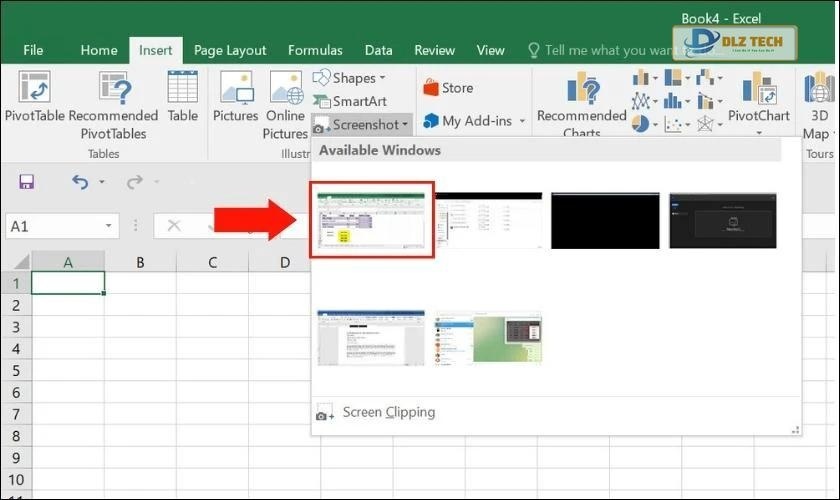This screenshot has width=840, height=500.
Task: Insert a Table
Action: pyautogui.click(x=183, y=96)
